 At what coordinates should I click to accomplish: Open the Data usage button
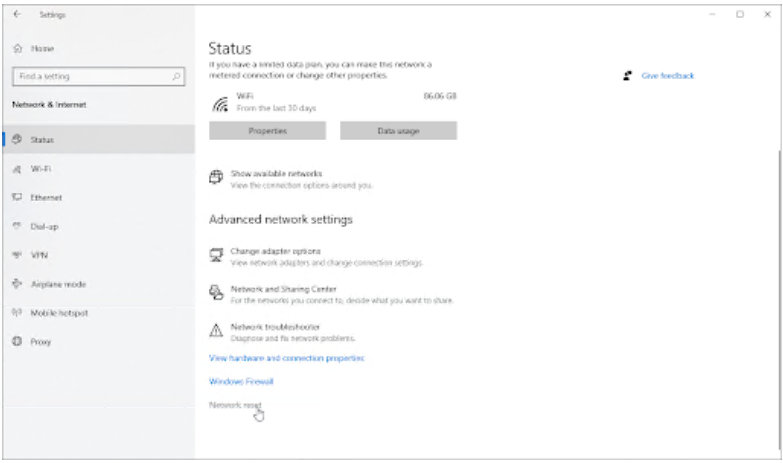coord(398,131)
